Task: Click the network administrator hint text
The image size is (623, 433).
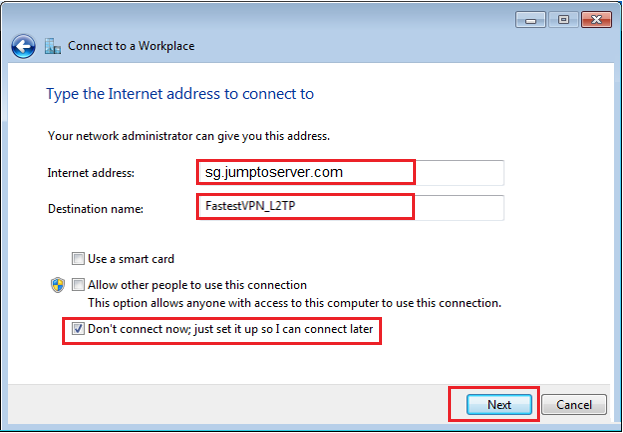Action: pos(189,137)
